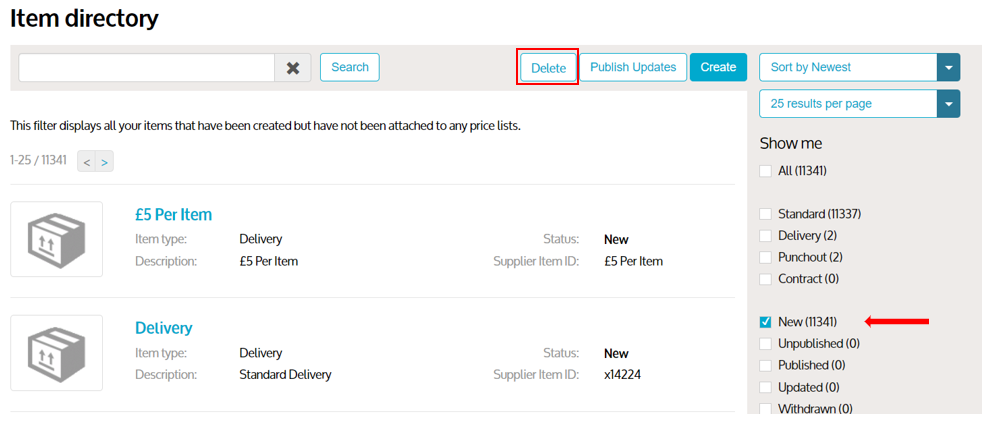Open the Sort by Newest dropdown
The width and height of the screenshot is (996, 424).
[859, 67]
